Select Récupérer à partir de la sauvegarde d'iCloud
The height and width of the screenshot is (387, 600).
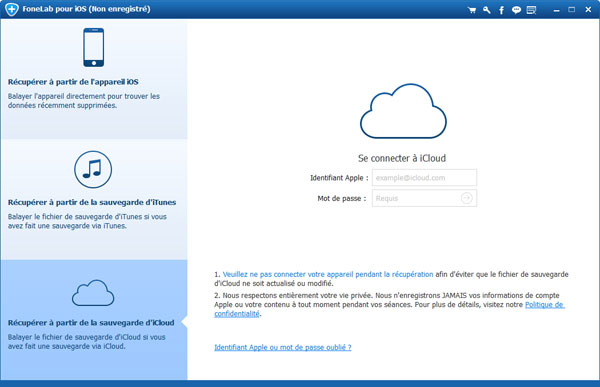(x=91, y=323)
